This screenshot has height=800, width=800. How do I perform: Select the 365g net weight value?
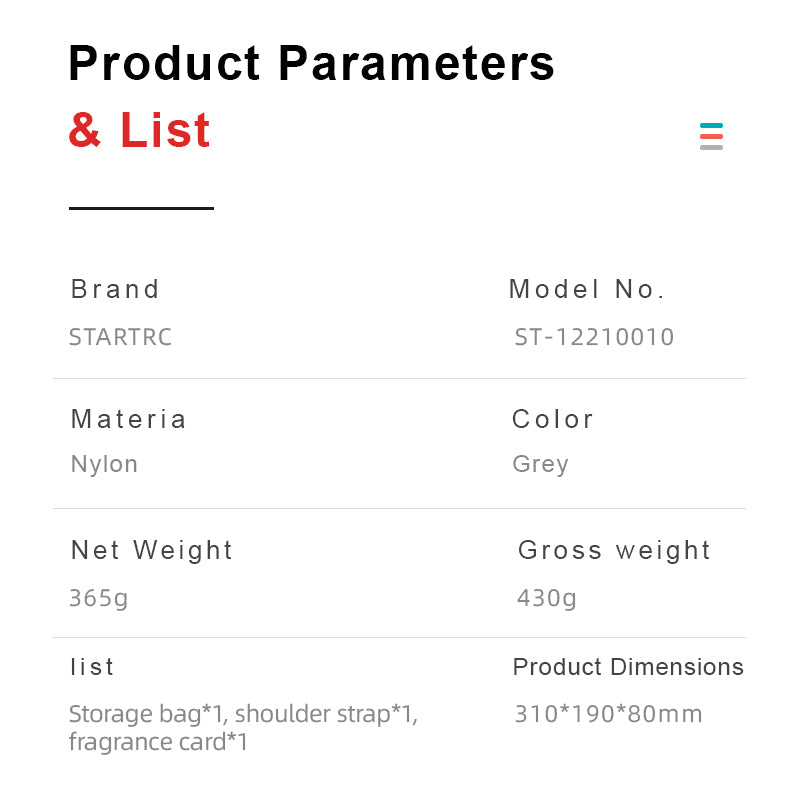click(98, 598)
